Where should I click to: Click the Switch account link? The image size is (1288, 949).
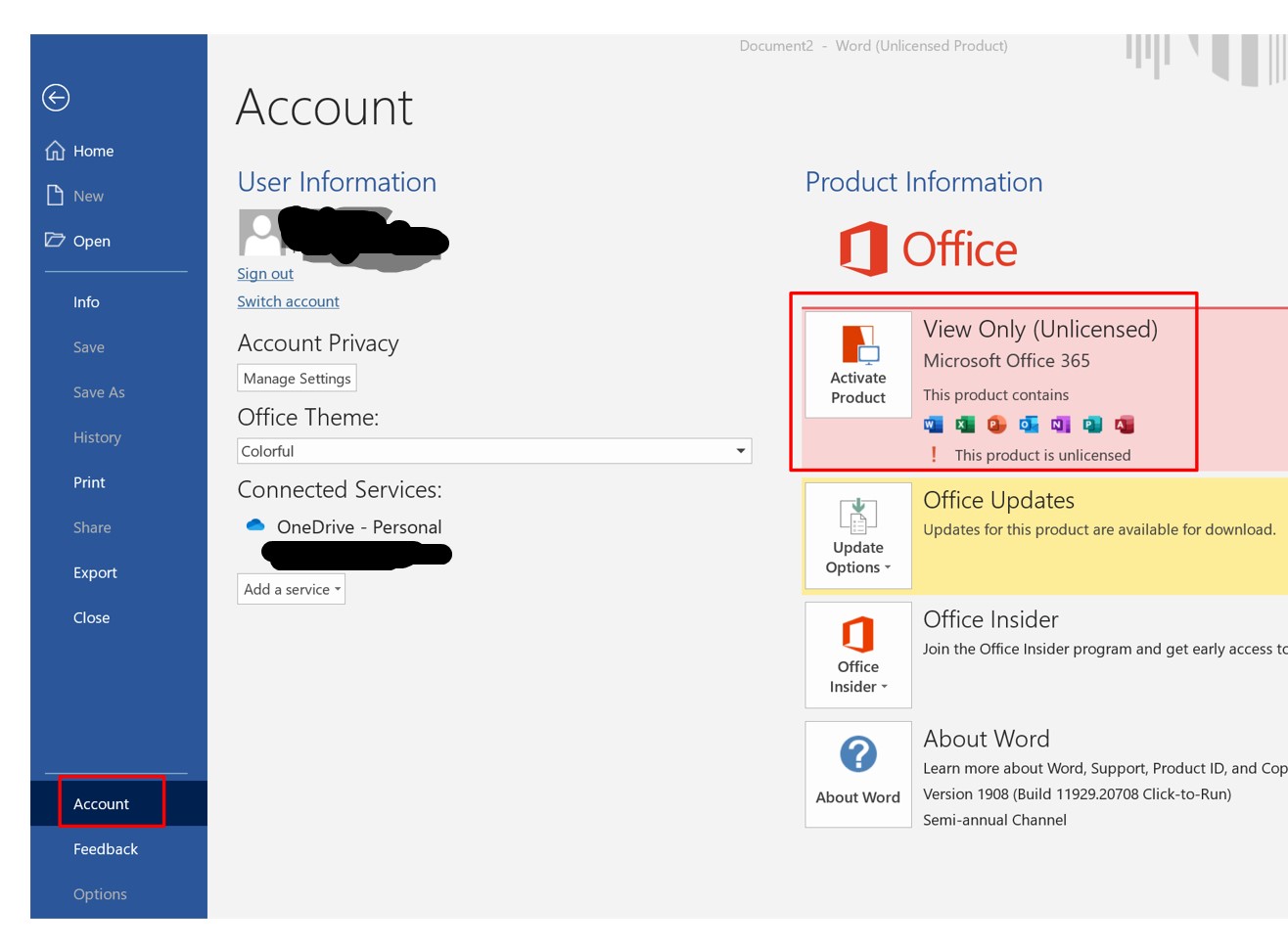tap(288, 301)
